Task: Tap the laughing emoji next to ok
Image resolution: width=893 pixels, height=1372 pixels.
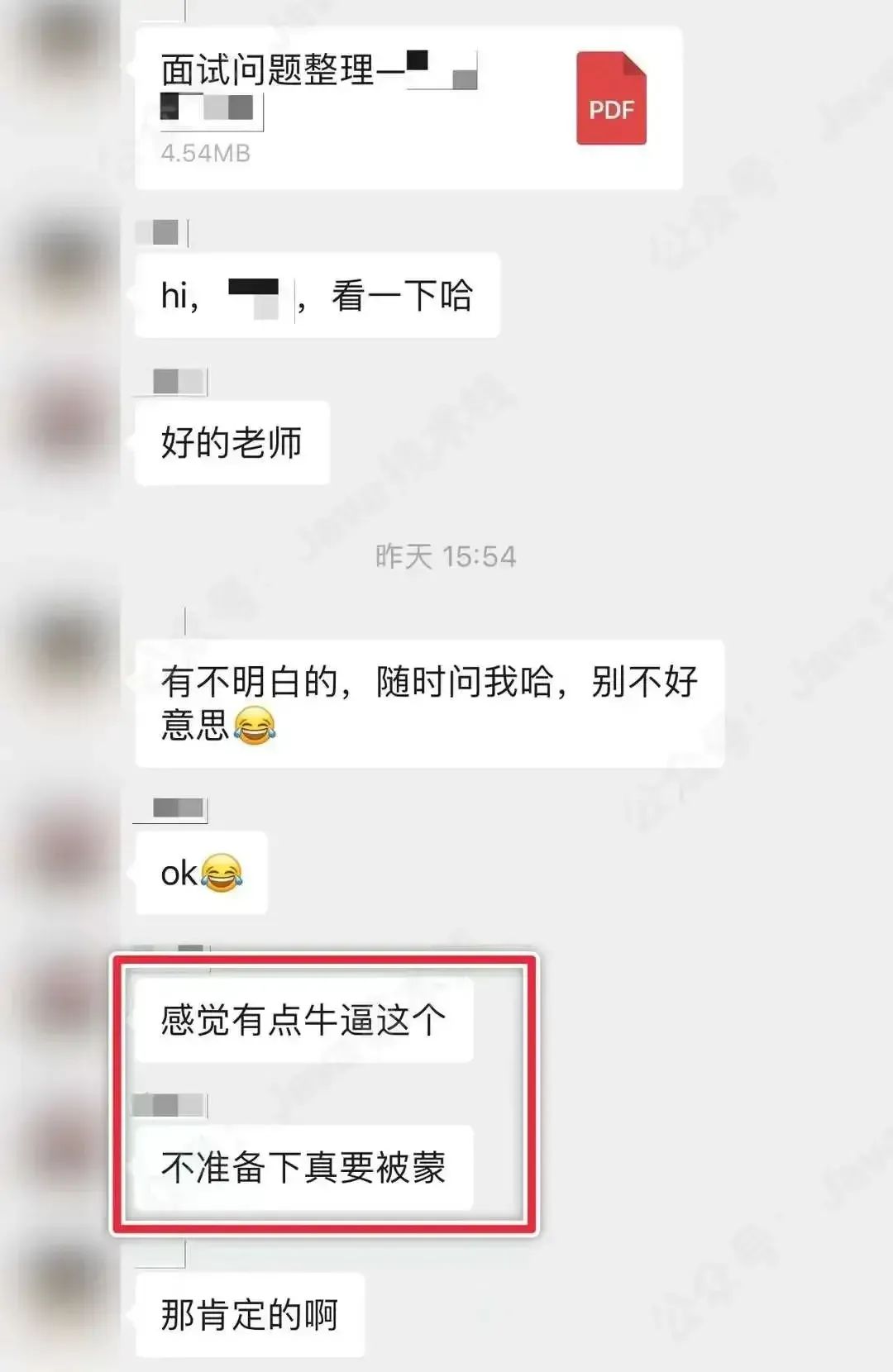Action: pyautogui.click(x=222, y=873)
